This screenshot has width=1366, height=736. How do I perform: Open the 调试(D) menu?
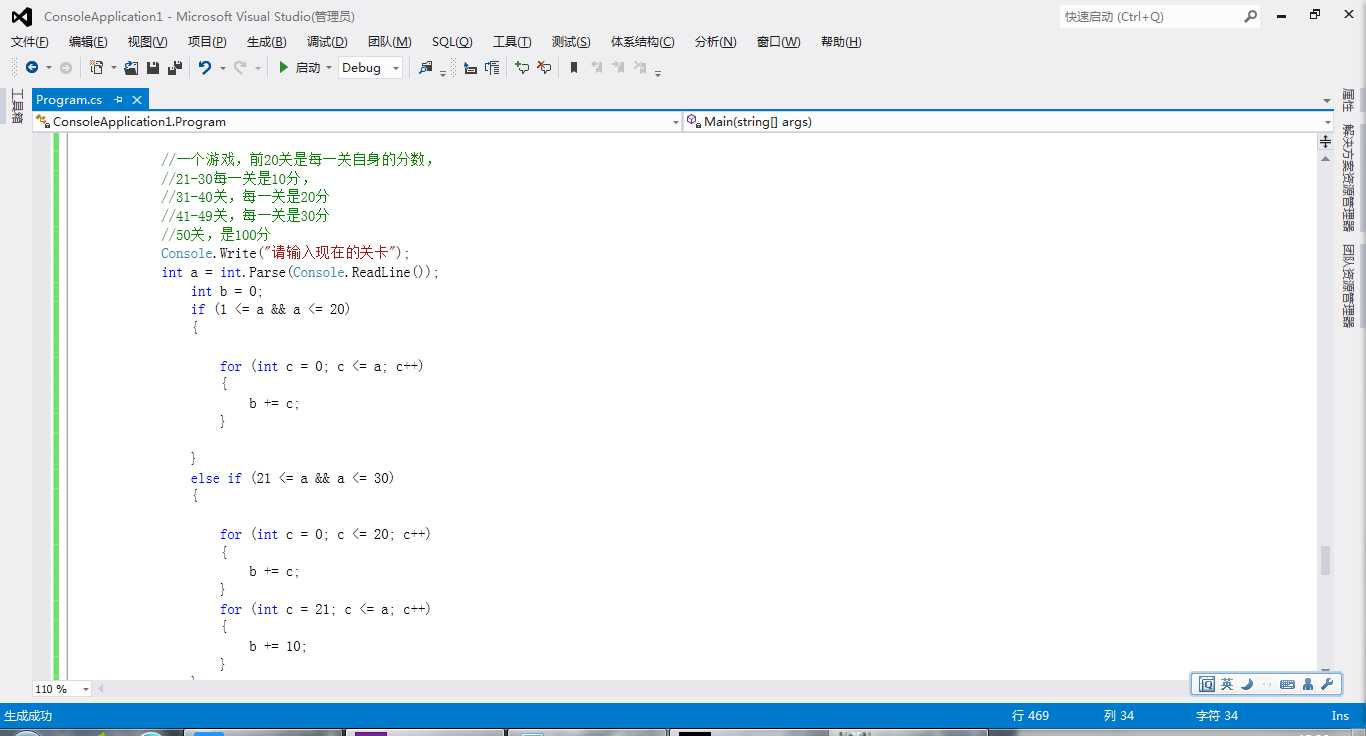coord(327,42)
